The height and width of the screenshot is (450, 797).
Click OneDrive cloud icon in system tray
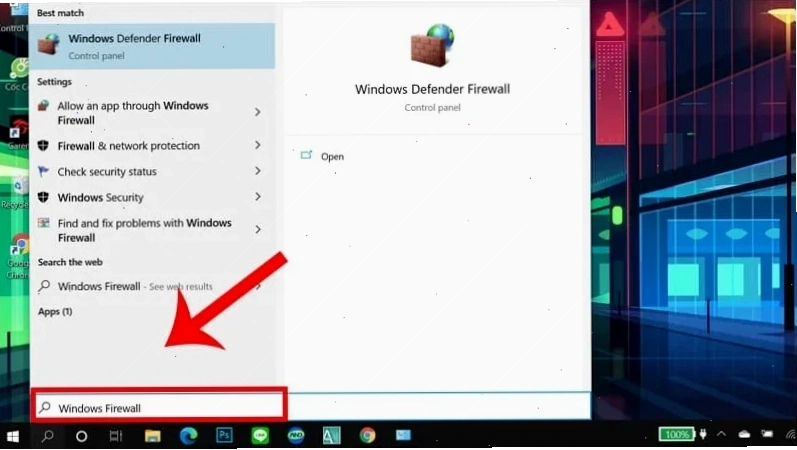coord(744,434)
